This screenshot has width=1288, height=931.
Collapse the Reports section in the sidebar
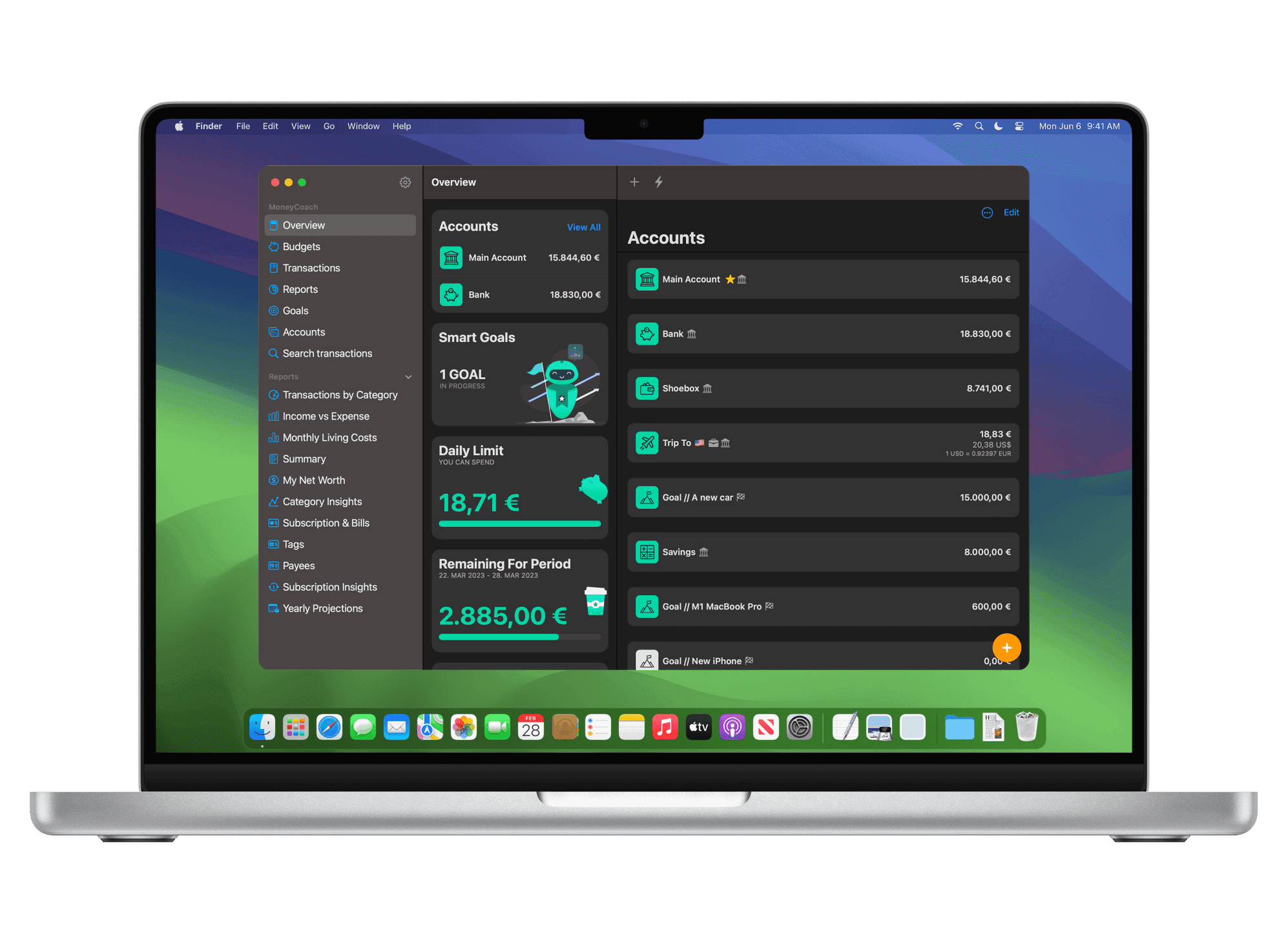pos(408,376)
